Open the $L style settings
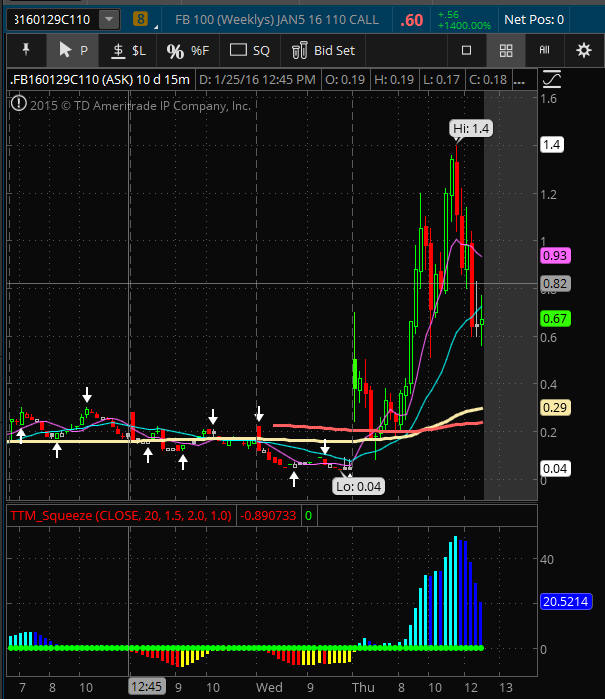605x699 pixels. click(128, 50)
